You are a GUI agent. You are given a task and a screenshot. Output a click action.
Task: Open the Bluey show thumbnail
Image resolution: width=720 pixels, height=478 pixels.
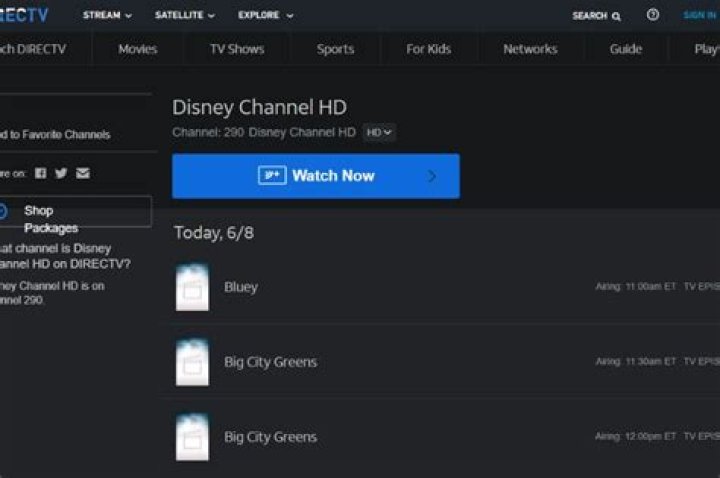click(192, 287)
